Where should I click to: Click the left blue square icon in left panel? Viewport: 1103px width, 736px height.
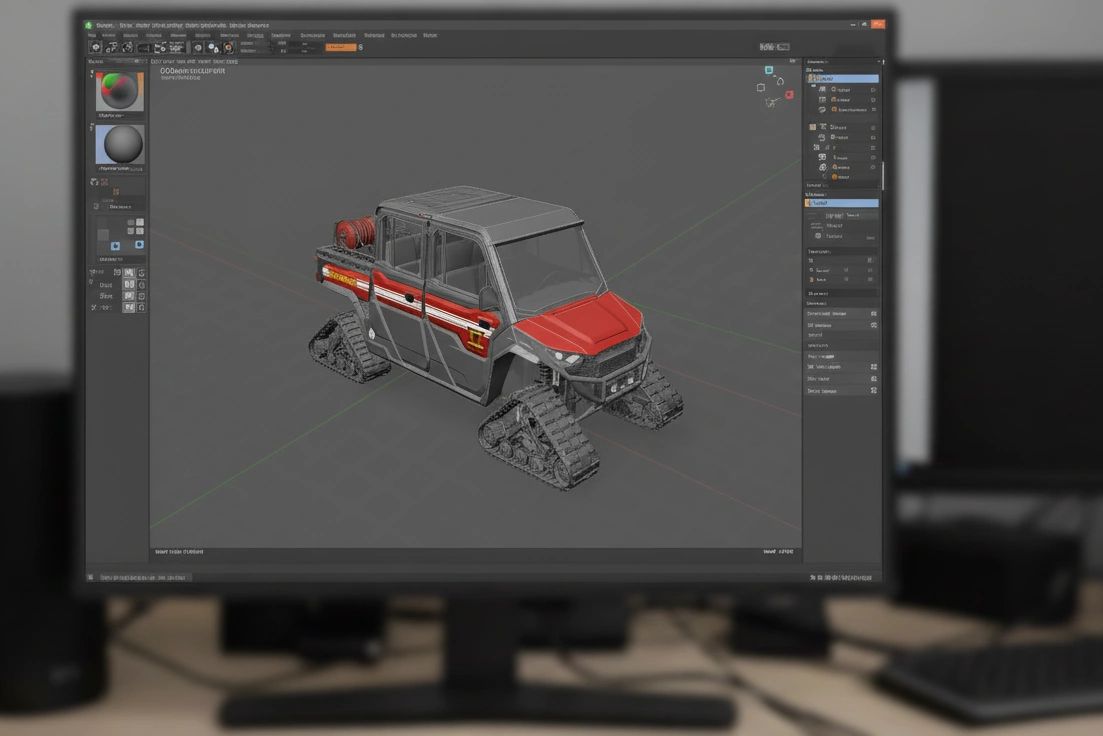pyautogui.click(x=115, y=245)
